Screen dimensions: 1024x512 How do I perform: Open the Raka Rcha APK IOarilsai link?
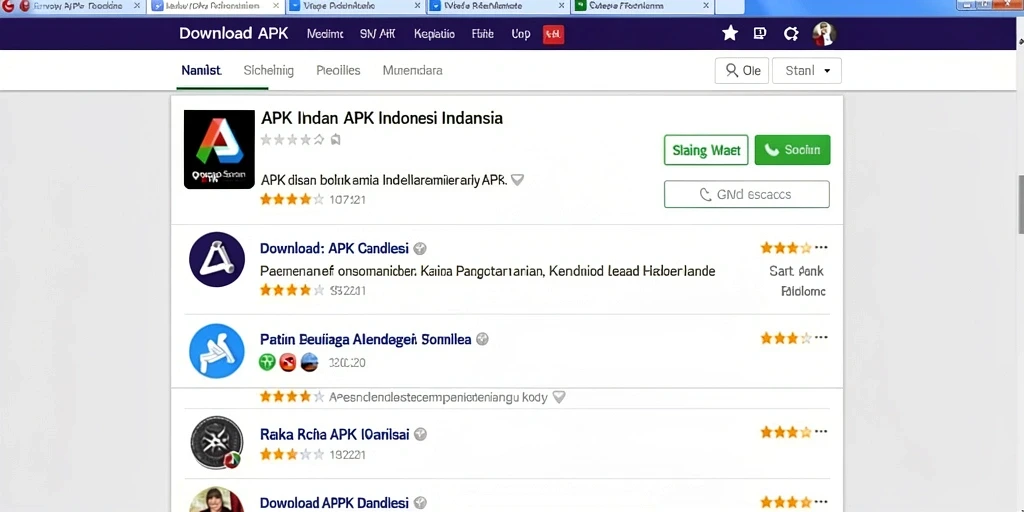point(334,434)
